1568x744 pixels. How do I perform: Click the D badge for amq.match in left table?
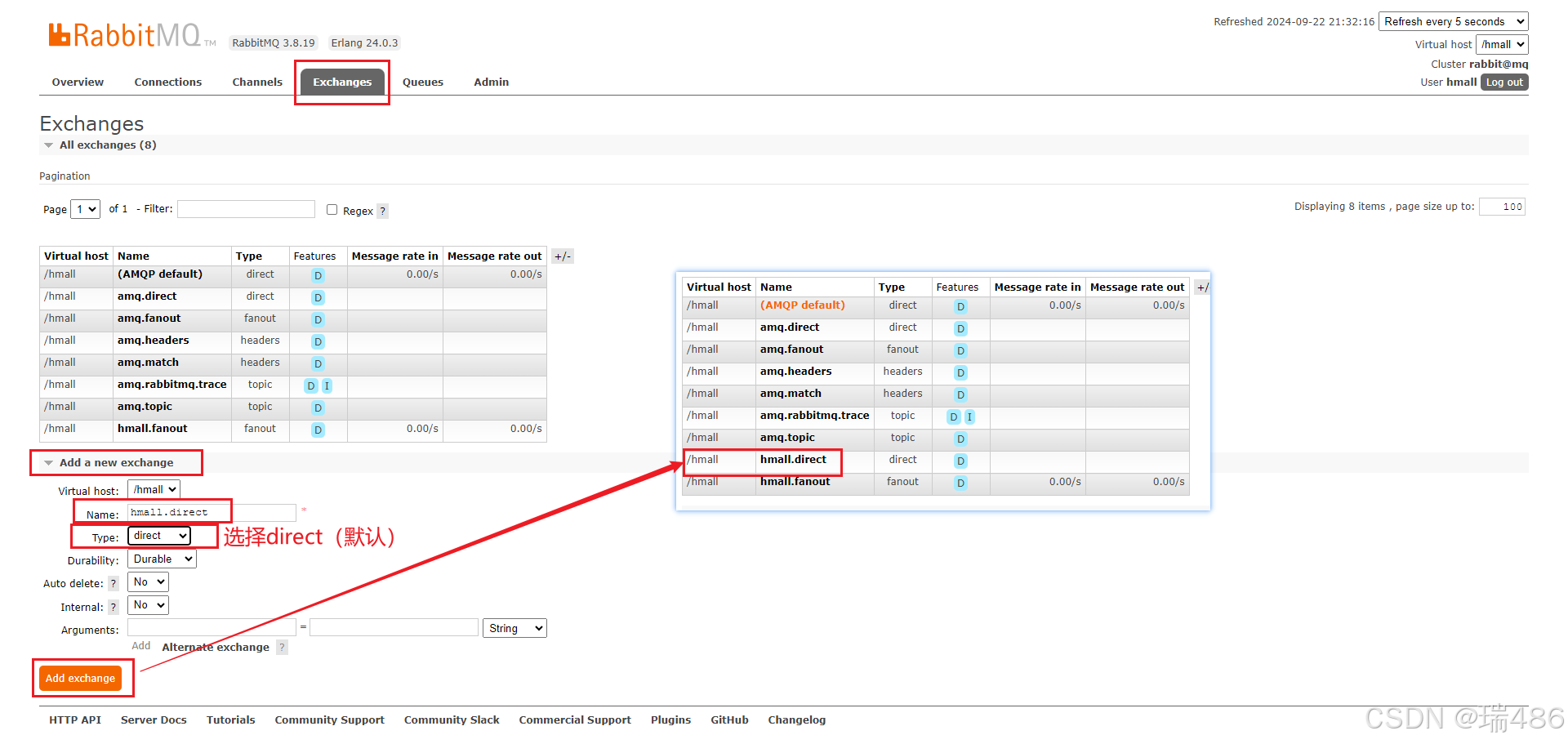point(318,364)
